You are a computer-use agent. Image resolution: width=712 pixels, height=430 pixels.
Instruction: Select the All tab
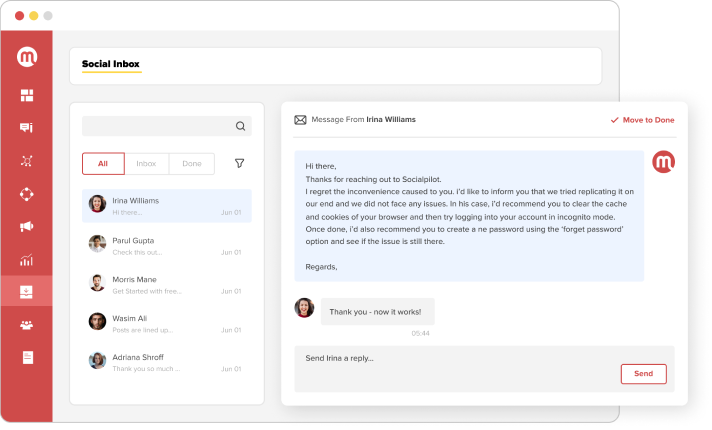pyautogui.click(x=103, y=163)
